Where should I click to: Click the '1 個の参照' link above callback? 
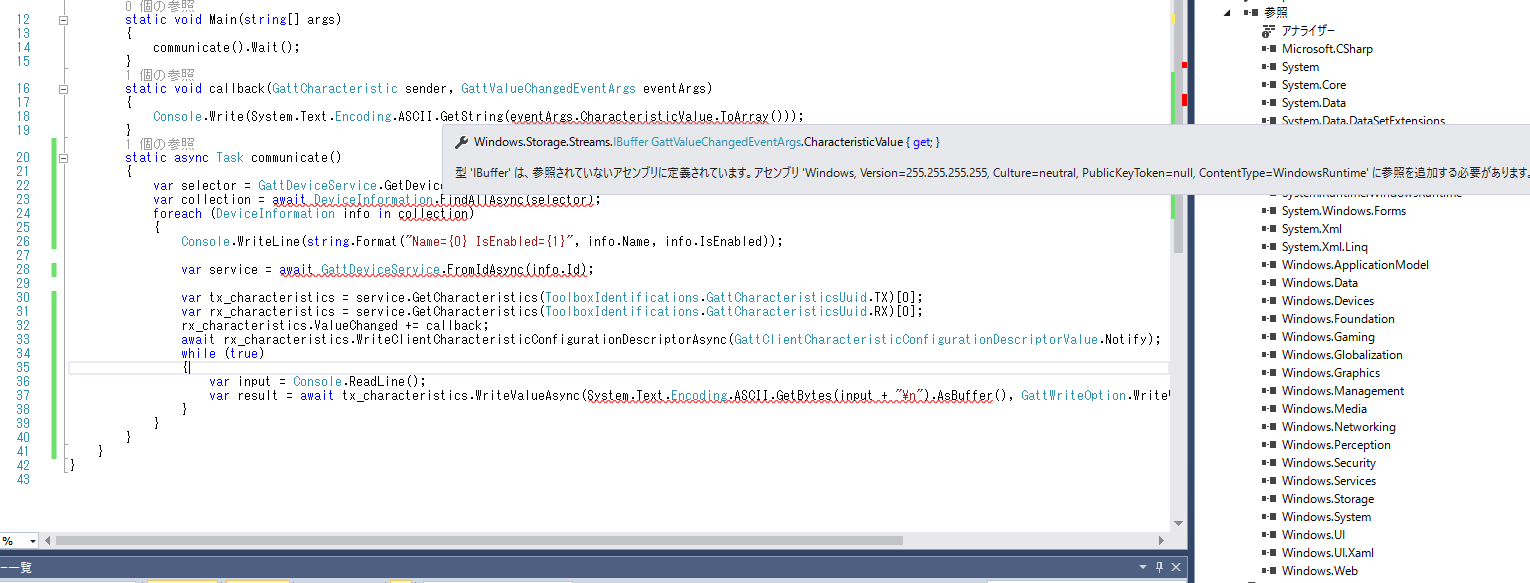pyautogui.click(x=160, y=75)
